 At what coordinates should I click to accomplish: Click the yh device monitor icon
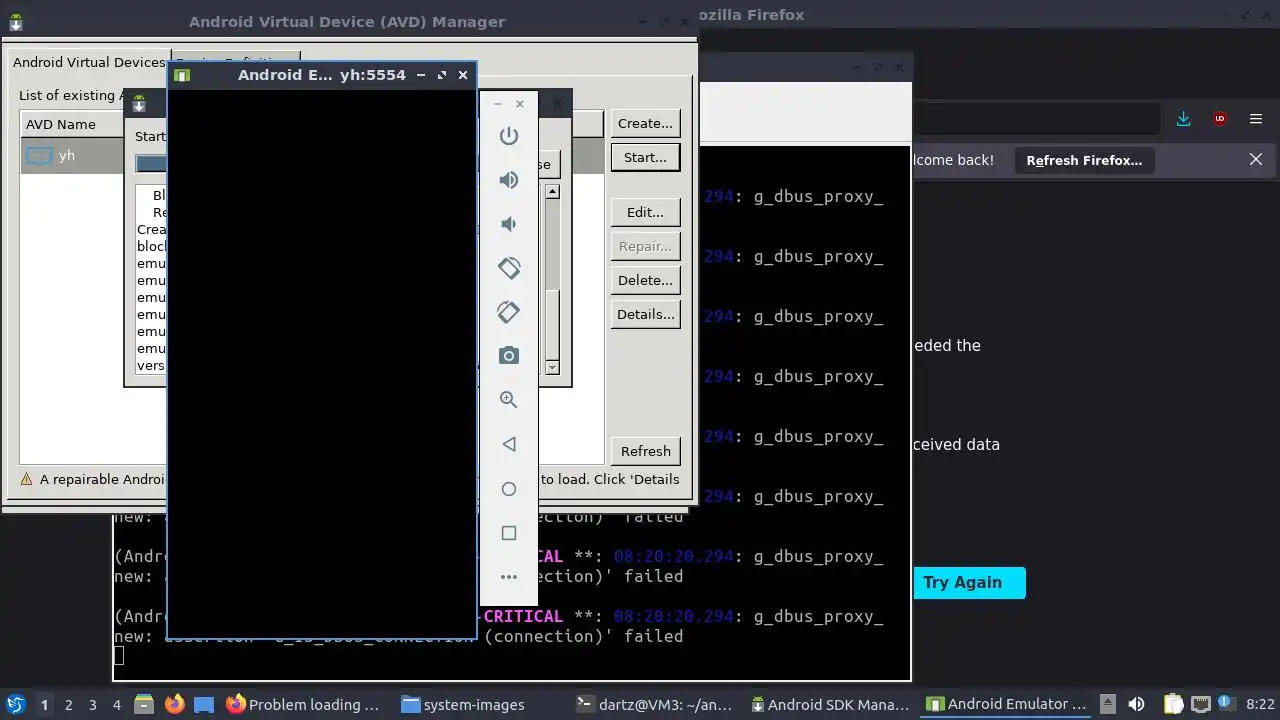coord(39,156)
